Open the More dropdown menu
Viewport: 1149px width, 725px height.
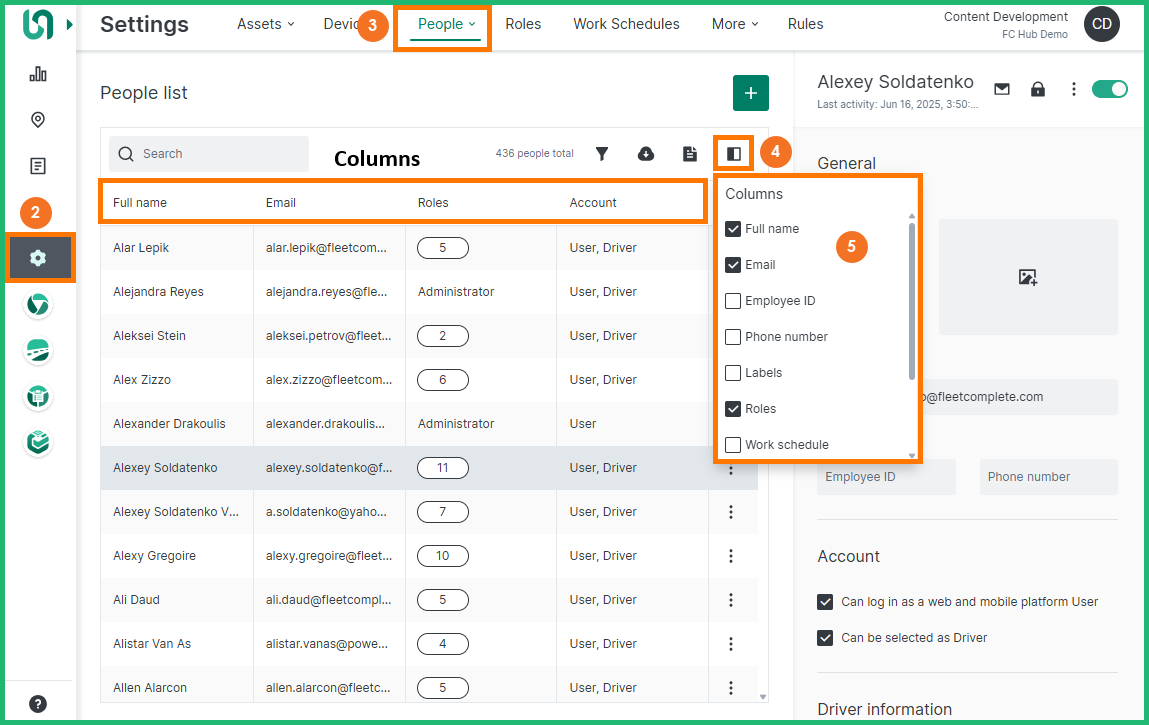735,24
